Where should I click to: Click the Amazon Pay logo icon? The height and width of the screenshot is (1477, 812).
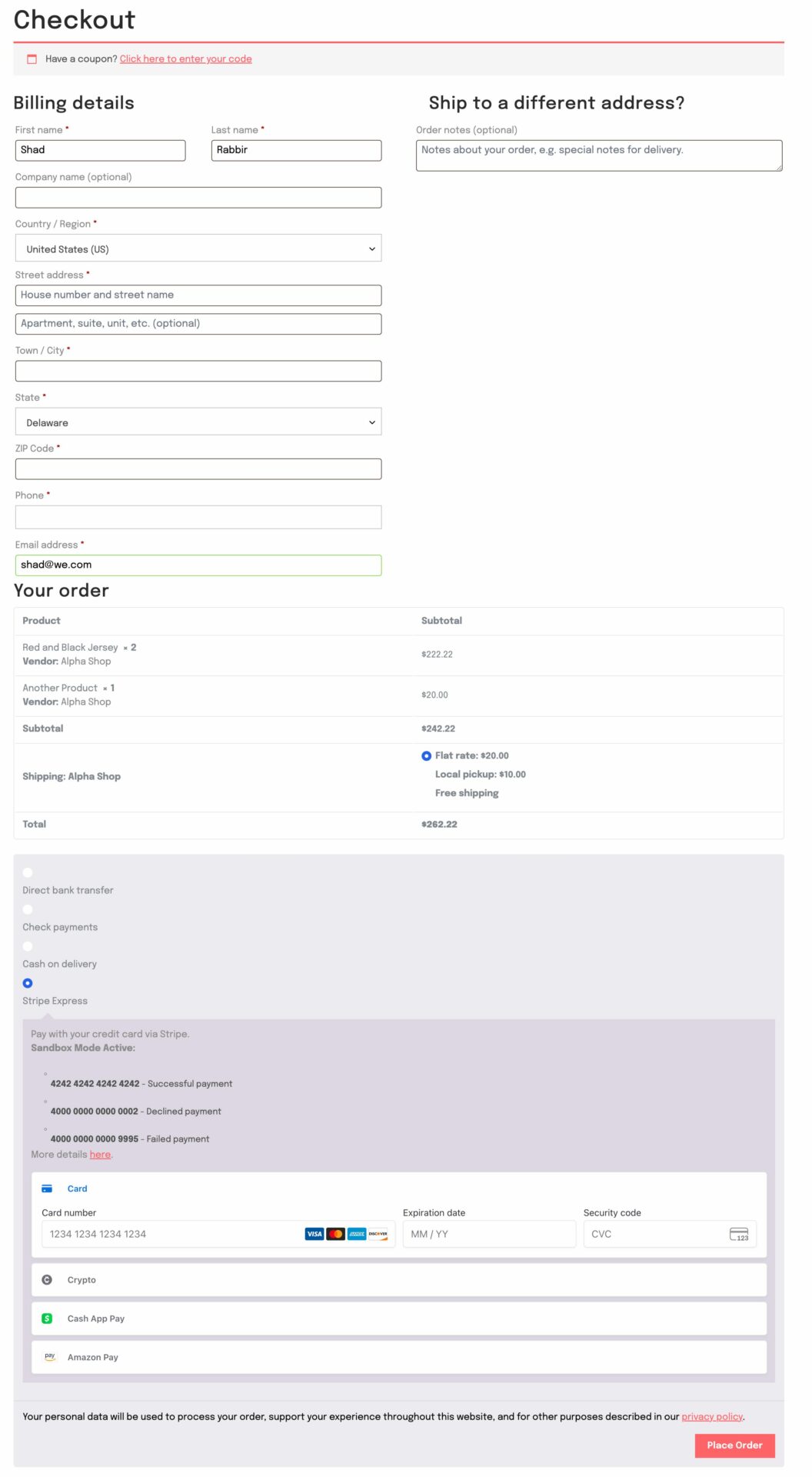tap(50, 1357)
